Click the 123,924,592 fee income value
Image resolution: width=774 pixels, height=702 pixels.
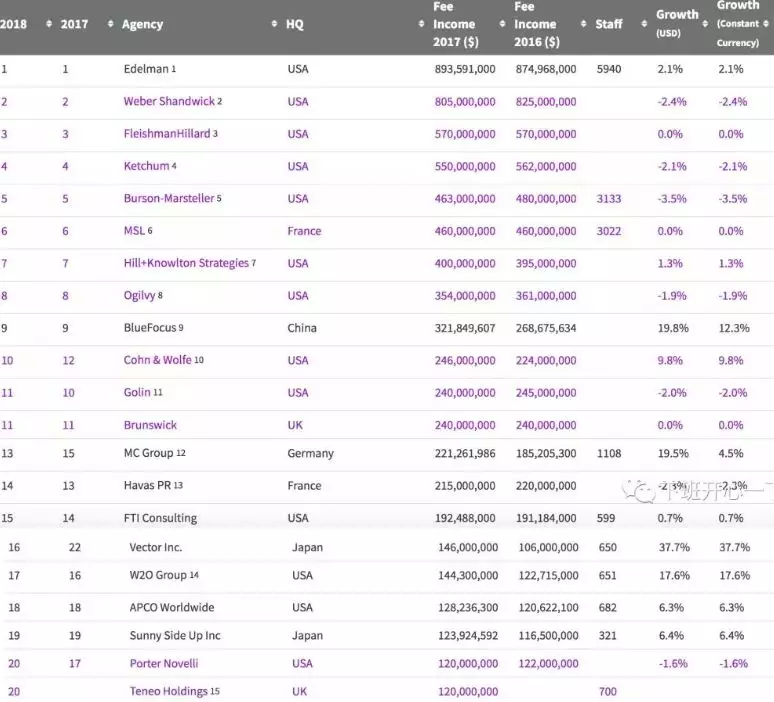point(467,636)
